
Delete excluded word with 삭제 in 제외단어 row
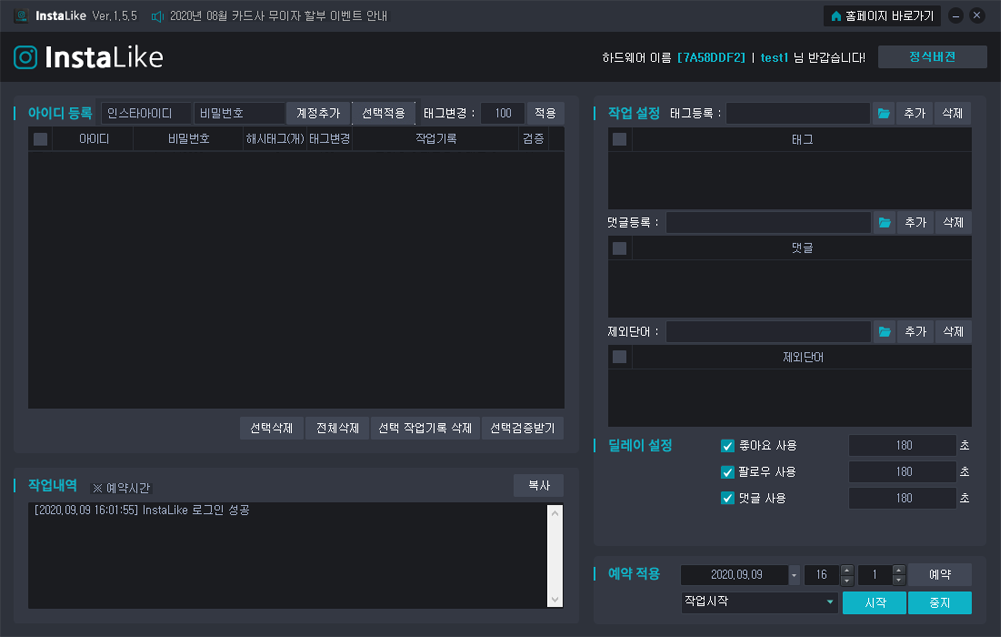tap(953, 331)
